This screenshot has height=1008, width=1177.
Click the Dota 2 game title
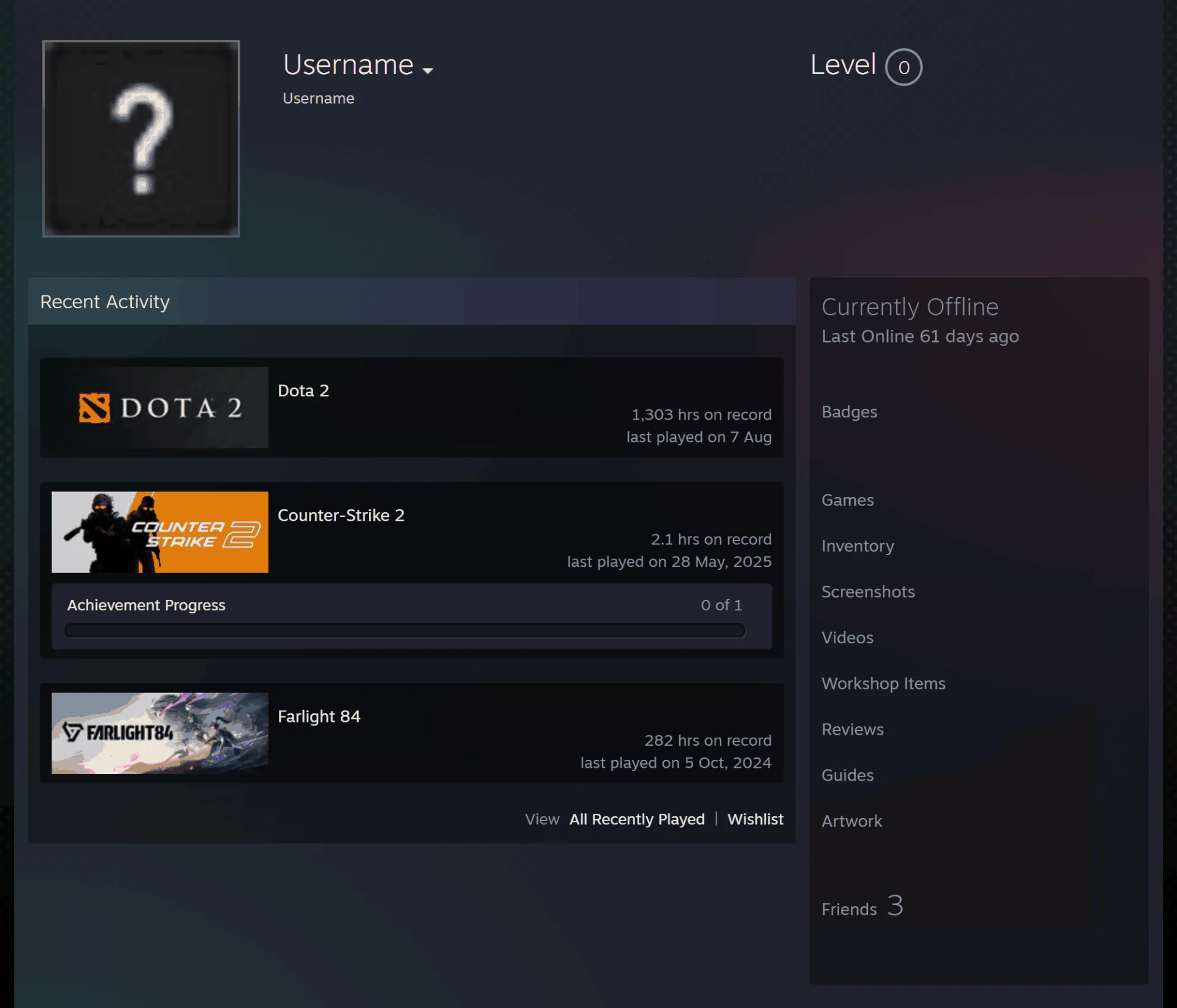(303, 391)
